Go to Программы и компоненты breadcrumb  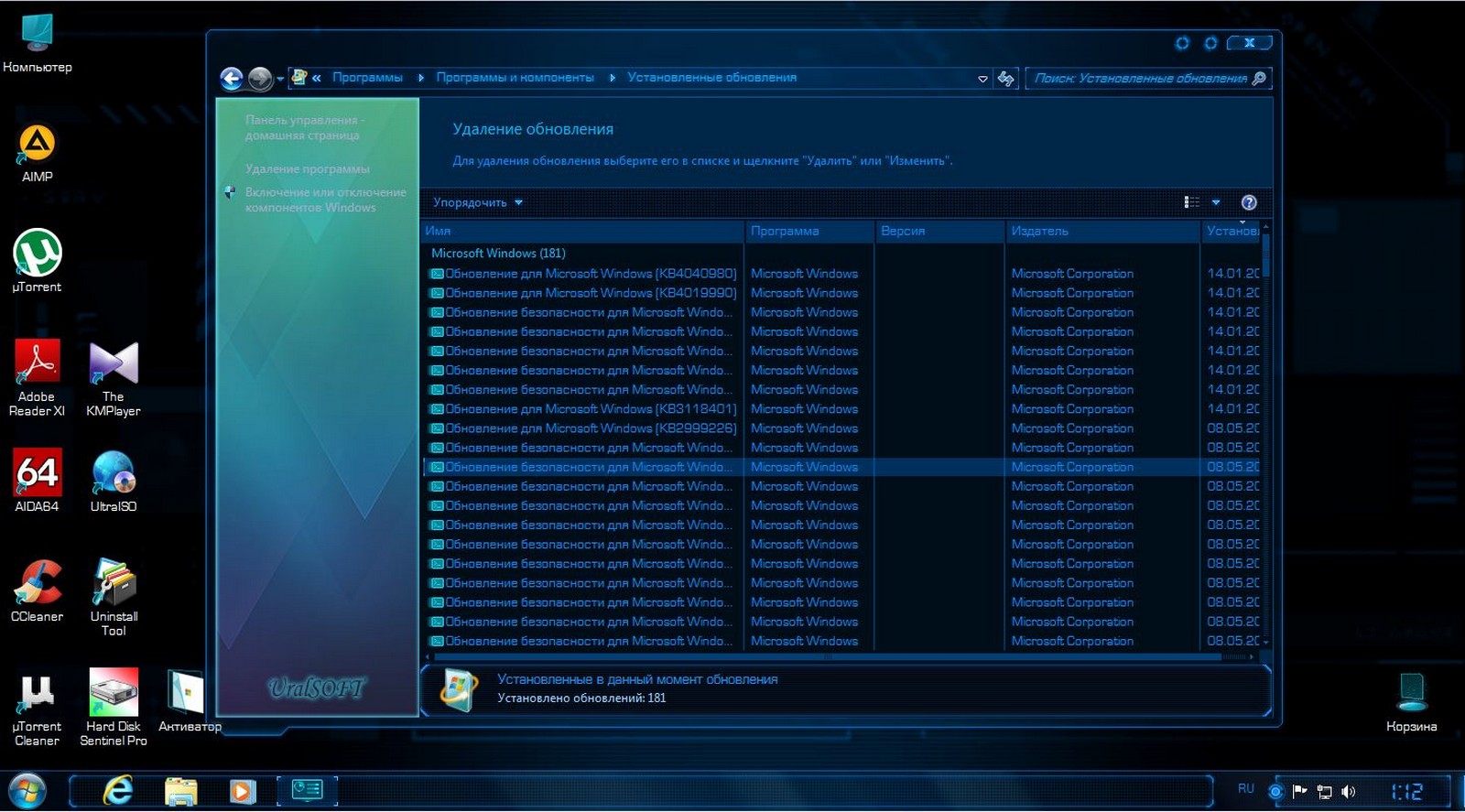[x=515, y=78]
